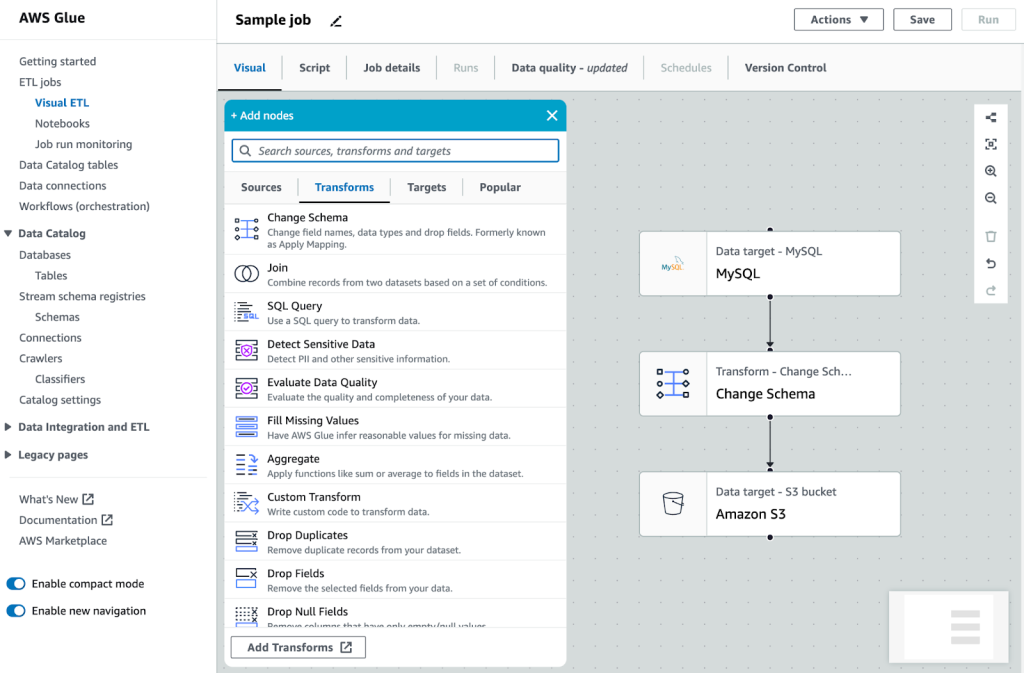Zoom out on the canvas
The image size is (1024, 673).
(991, 198)
